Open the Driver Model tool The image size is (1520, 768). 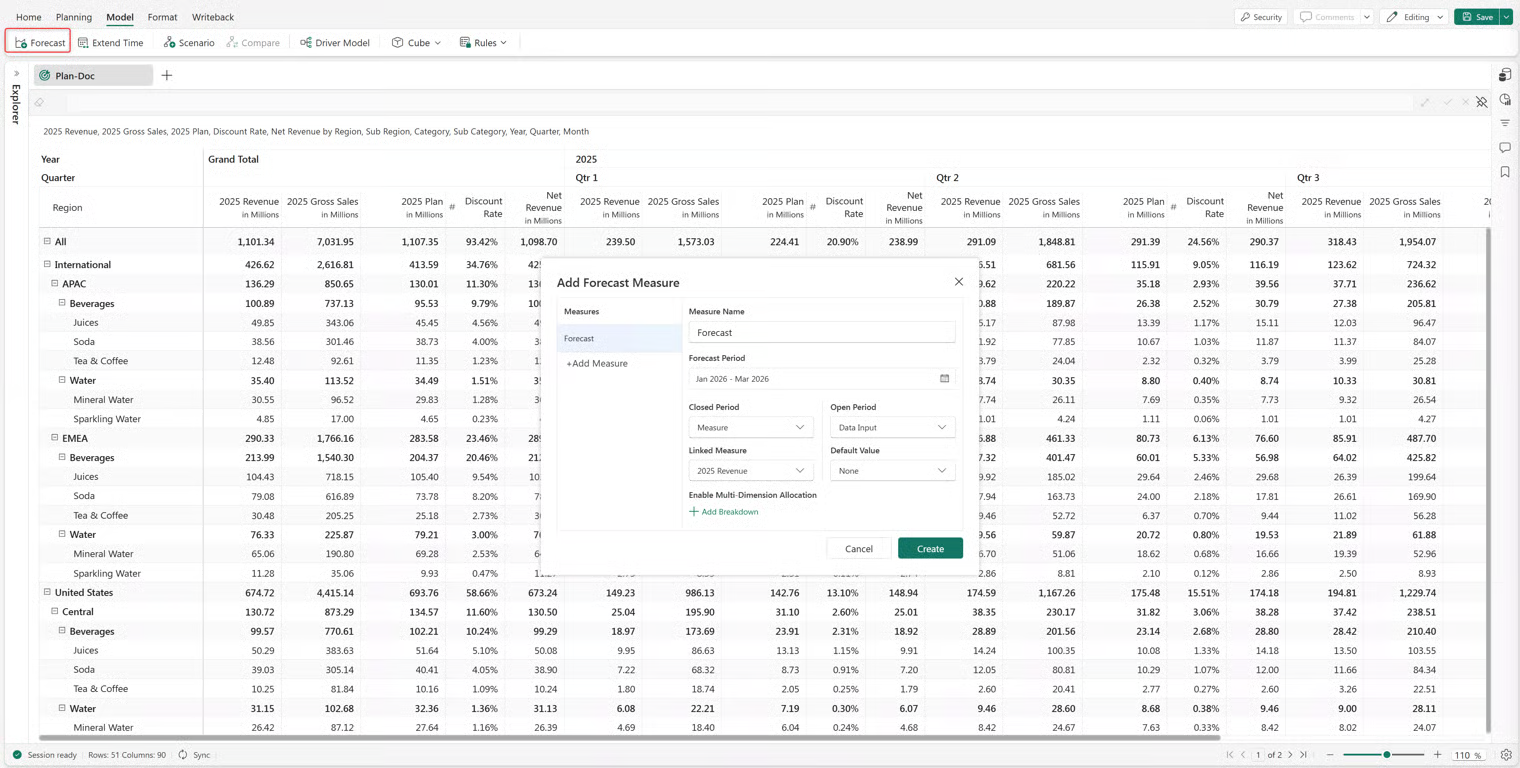[x=335, y=43]
